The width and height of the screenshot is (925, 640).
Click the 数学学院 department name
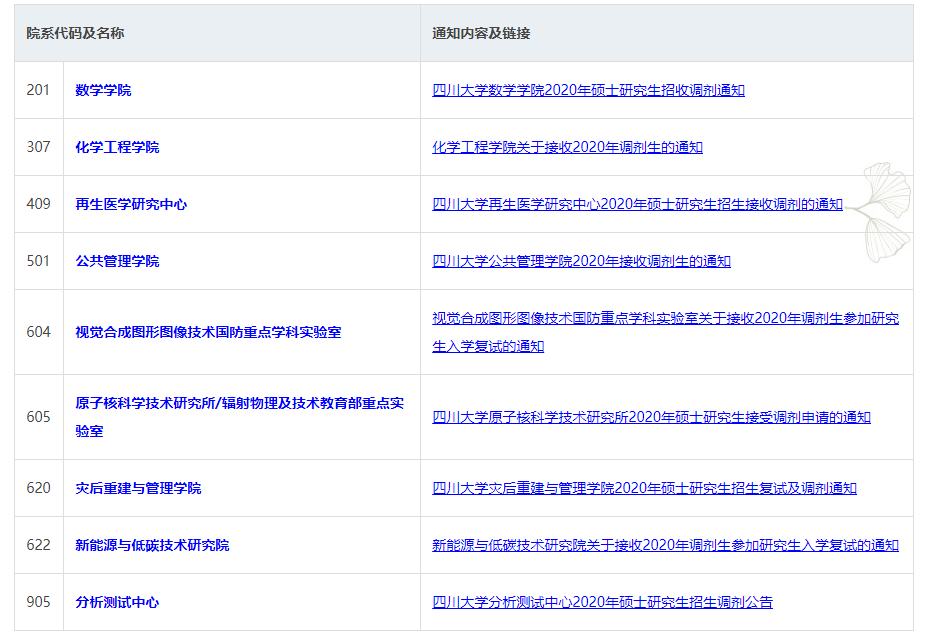(x=103, y=90)
